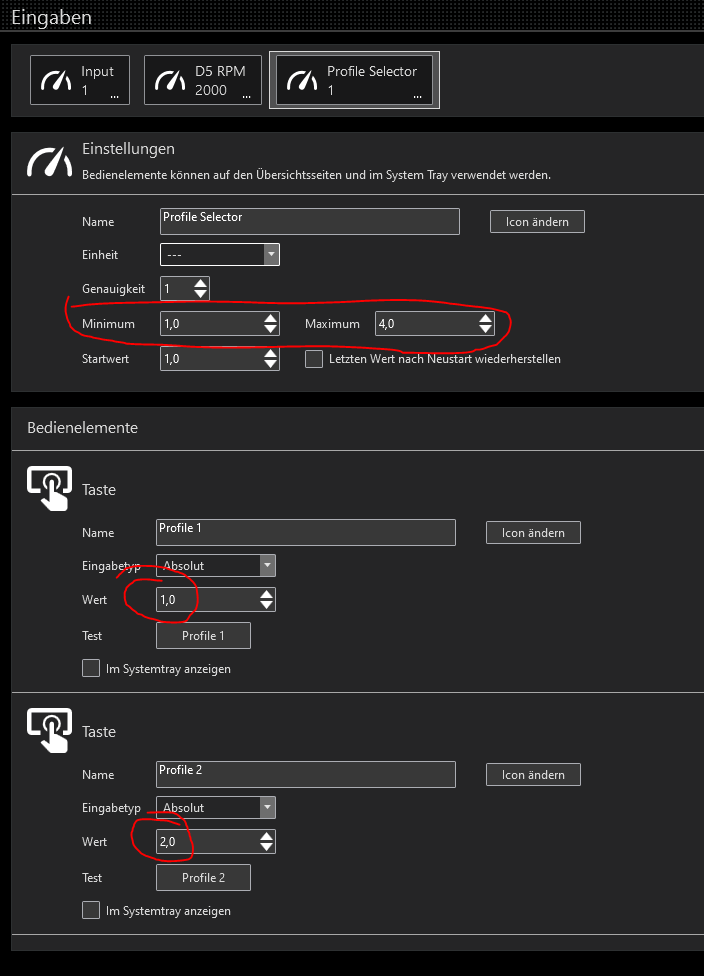Increase the Maximum value
Viewport: 704px width, 976px height.
(486, 318)
